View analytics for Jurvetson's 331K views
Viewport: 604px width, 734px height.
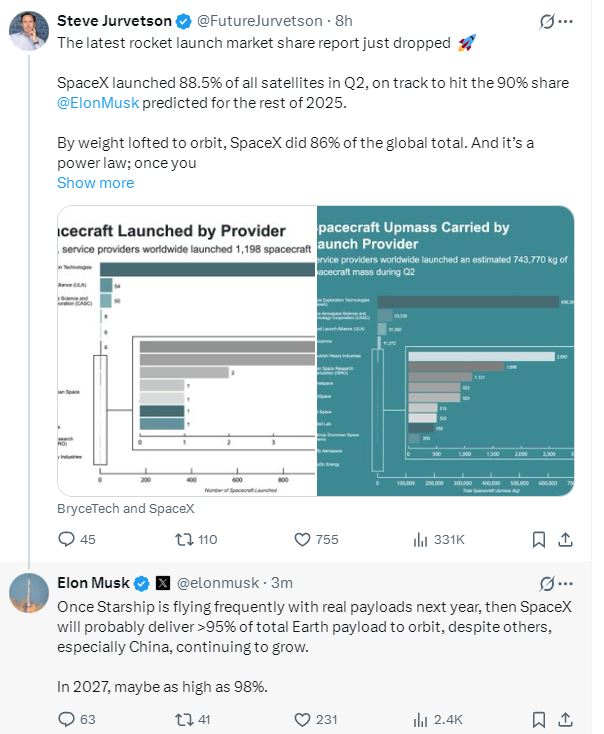click(421, 539)
